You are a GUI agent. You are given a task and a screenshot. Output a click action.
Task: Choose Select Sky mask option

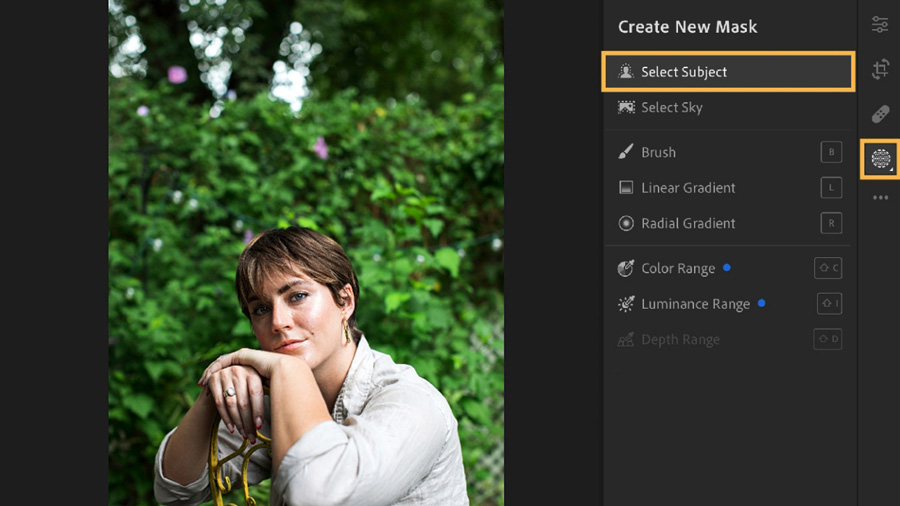tap(672, 108)
